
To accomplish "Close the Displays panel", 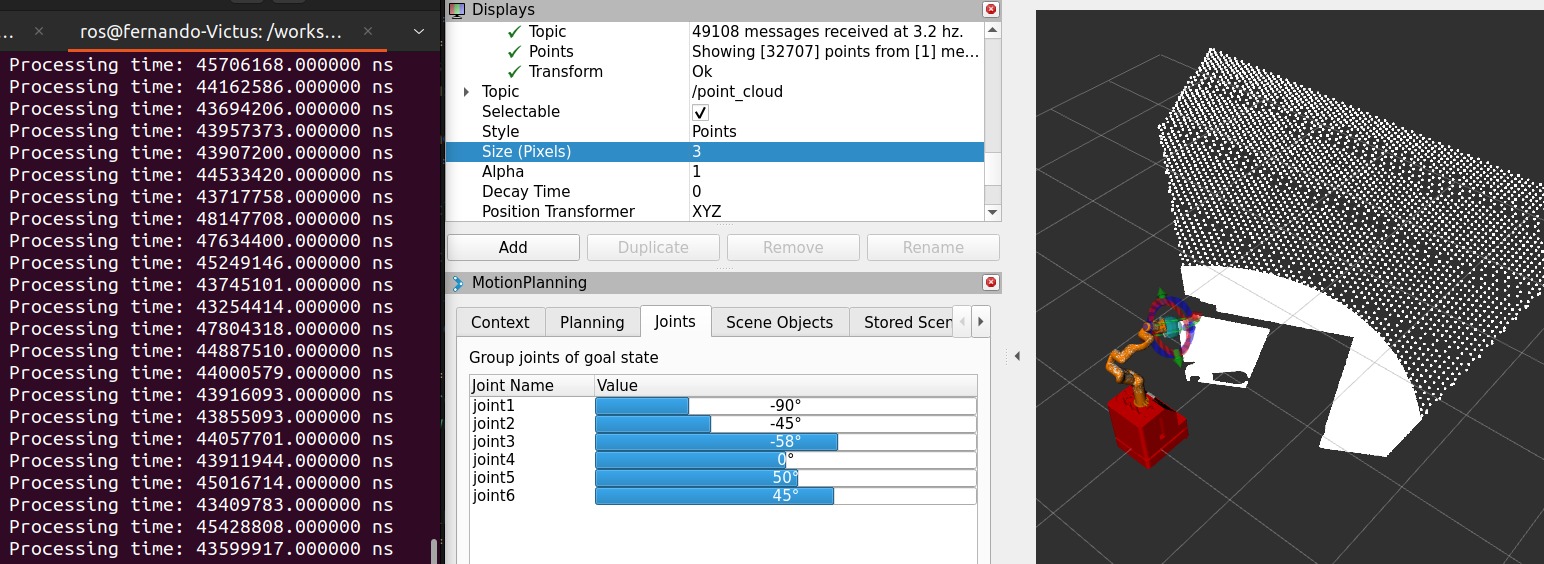I will tap(991, 10).
